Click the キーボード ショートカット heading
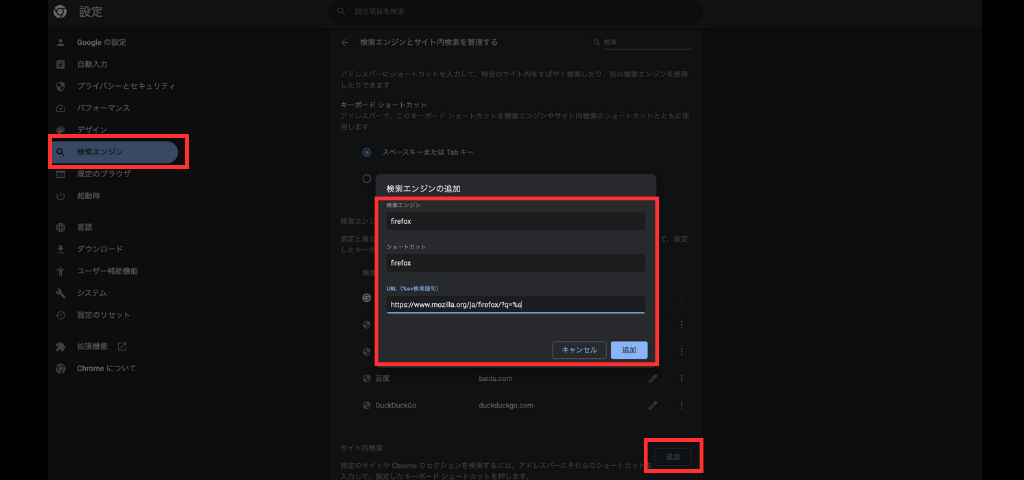The height and width of the screenshot is (480, 1024). pyautogui.click(x=384, y=104)
